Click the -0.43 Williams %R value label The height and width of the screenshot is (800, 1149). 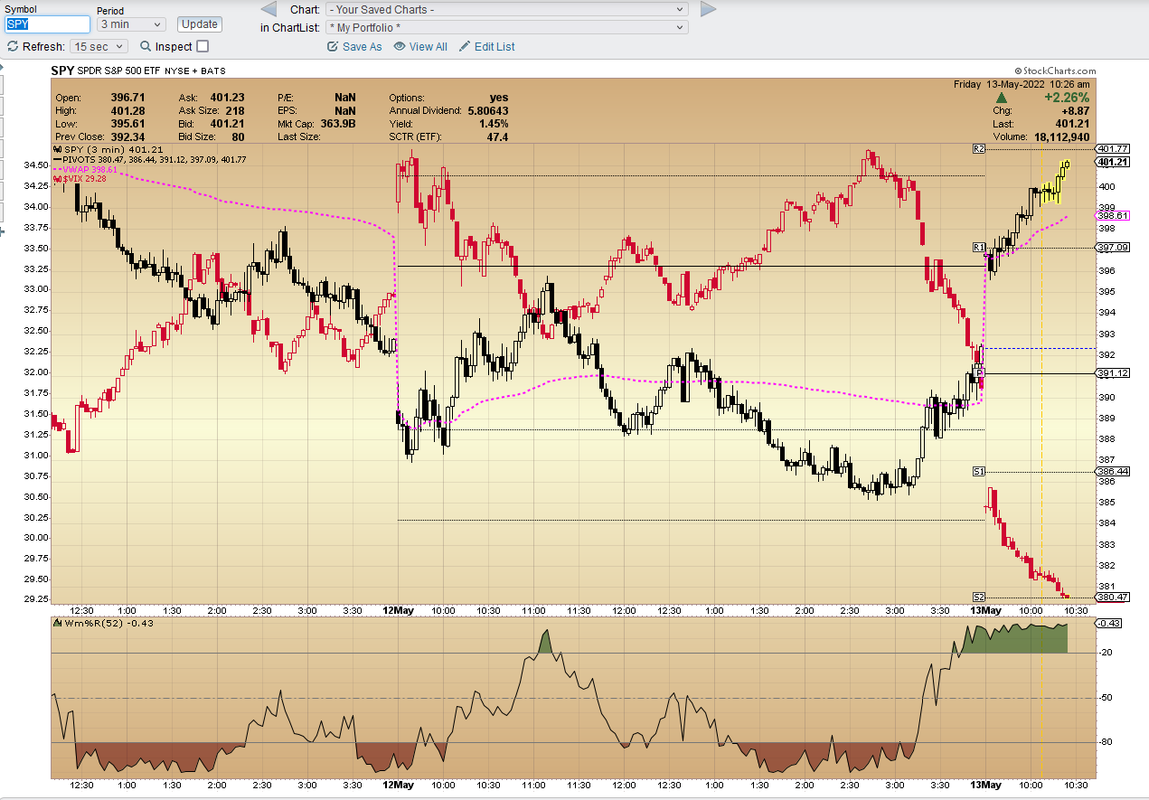1109,623
